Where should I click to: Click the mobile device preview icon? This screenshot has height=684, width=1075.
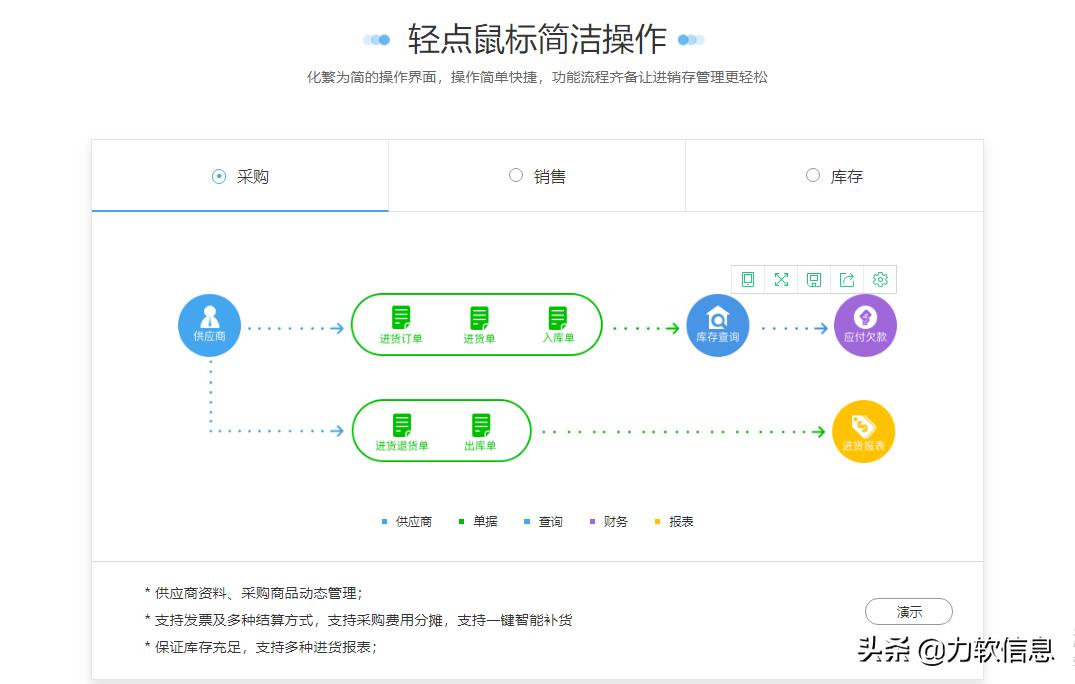pyautogui.click(x=748, y=280)
